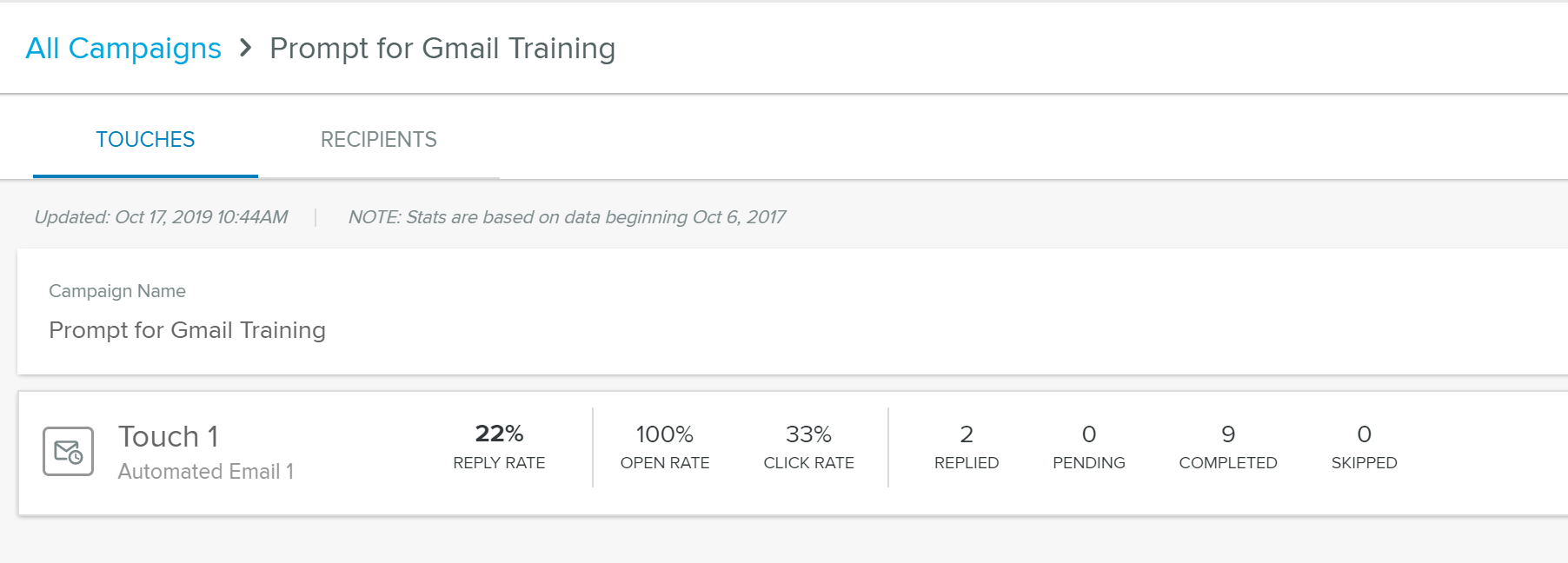
Task: Click the 100% open rate value
Action: point(665,434)
